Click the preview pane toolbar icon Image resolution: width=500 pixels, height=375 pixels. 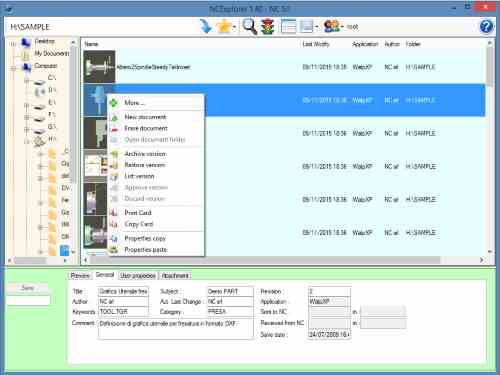[x=306, y=26]
